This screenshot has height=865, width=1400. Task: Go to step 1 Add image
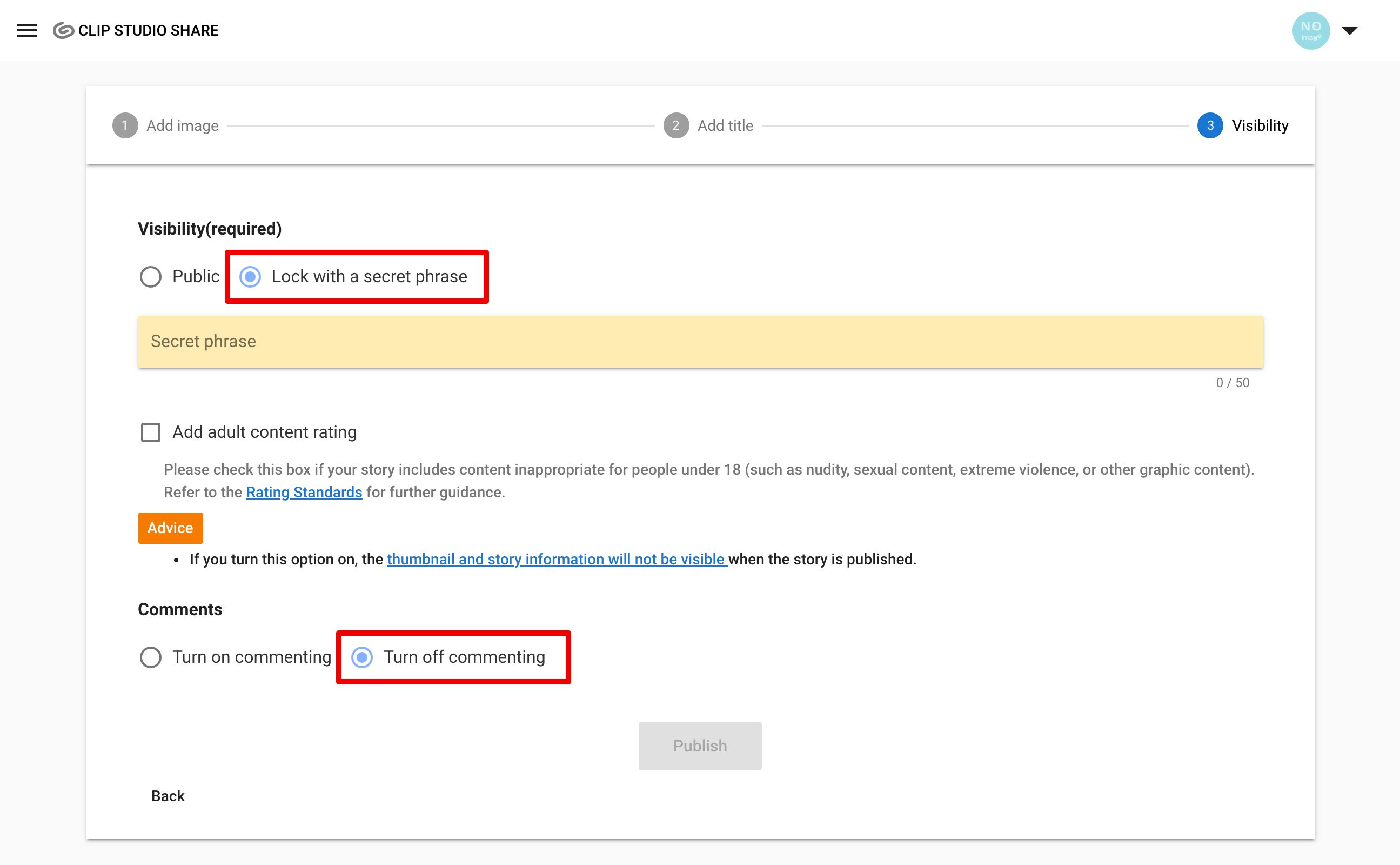coord(182,125)
